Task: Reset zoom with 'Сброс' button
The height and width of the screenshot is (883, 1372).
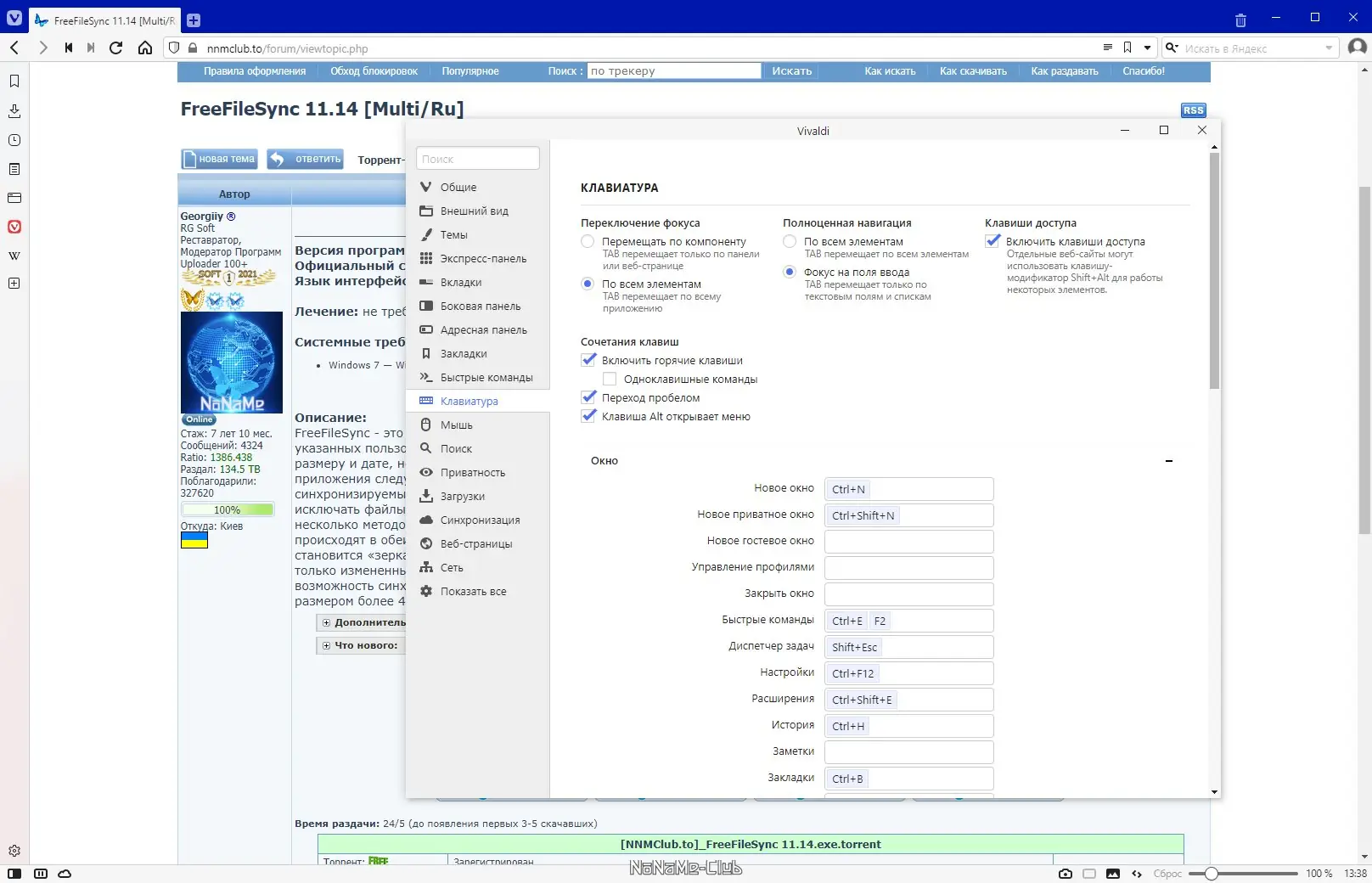Action: point(1167,874)
